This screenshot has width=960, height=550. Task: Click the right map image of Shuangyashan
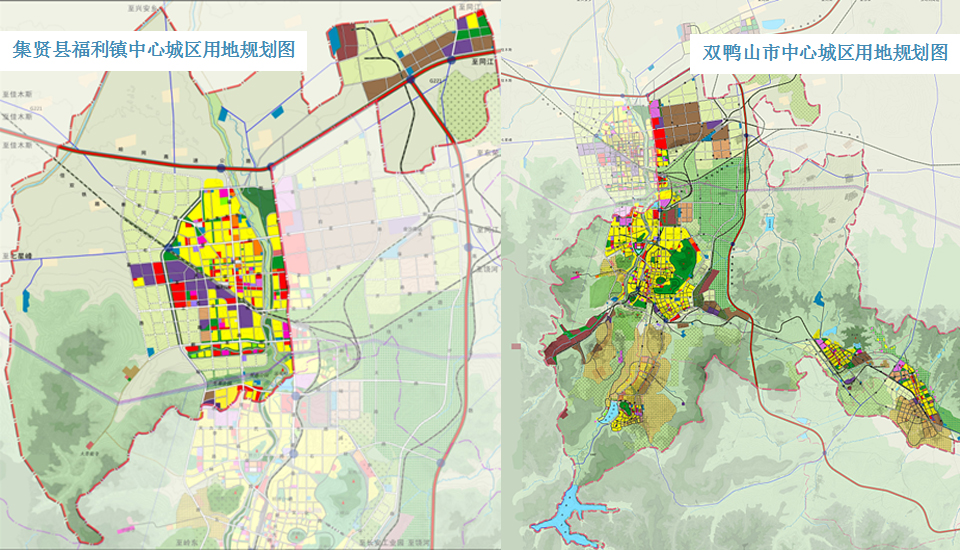coord(730,300)
